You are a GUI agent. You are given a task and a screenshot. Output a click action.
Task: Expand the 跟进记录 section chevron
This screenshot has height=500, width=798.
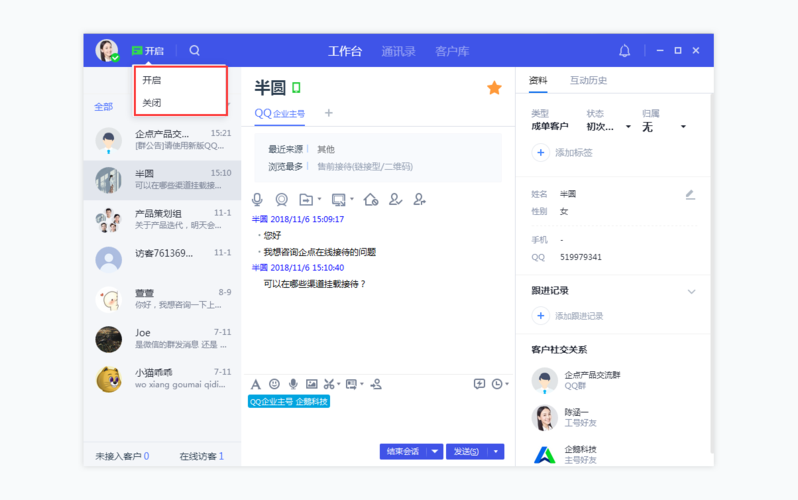[x=691, y=292]
